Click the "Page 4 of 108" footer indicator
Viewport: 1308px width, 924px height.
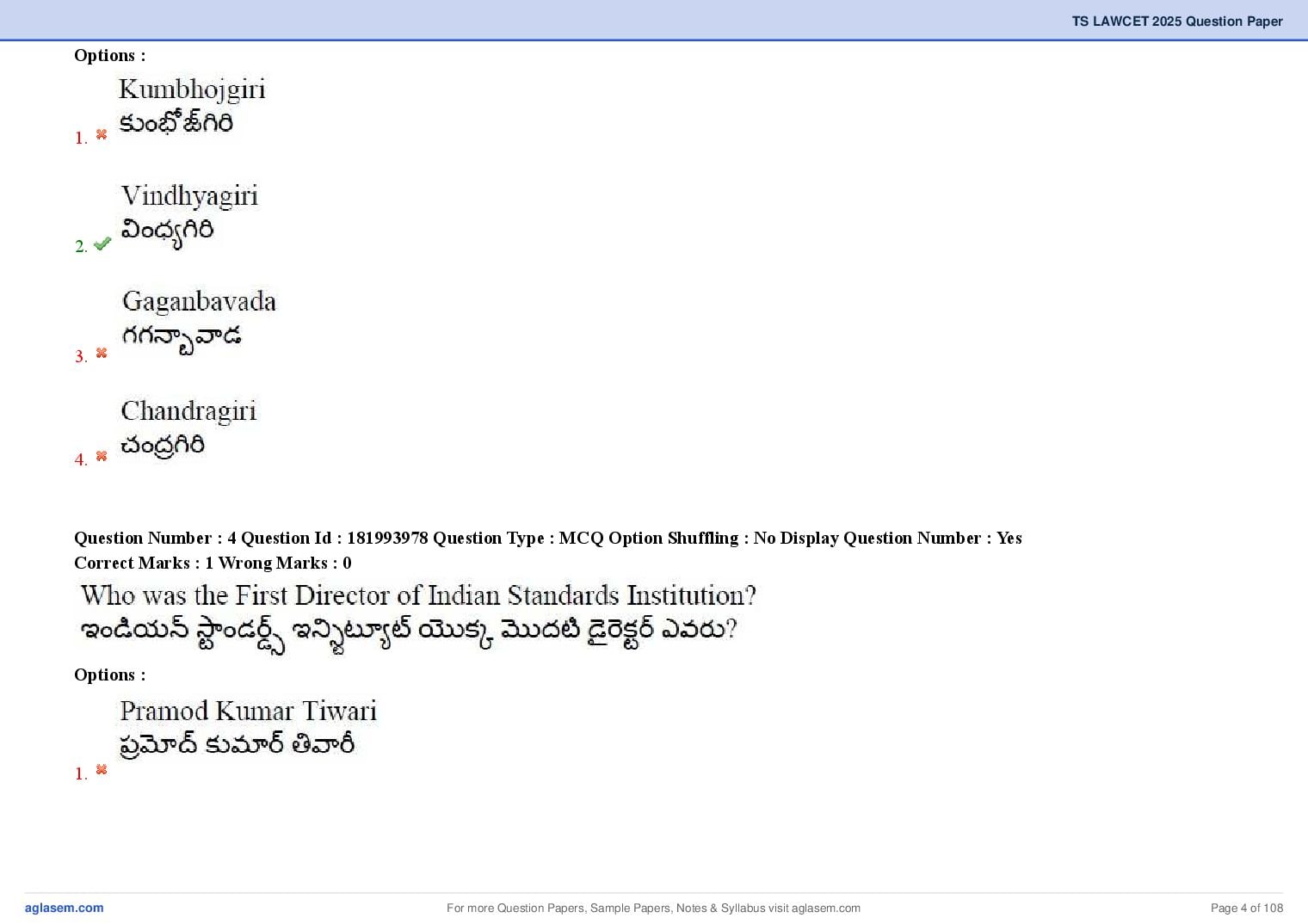(1247, 908)
